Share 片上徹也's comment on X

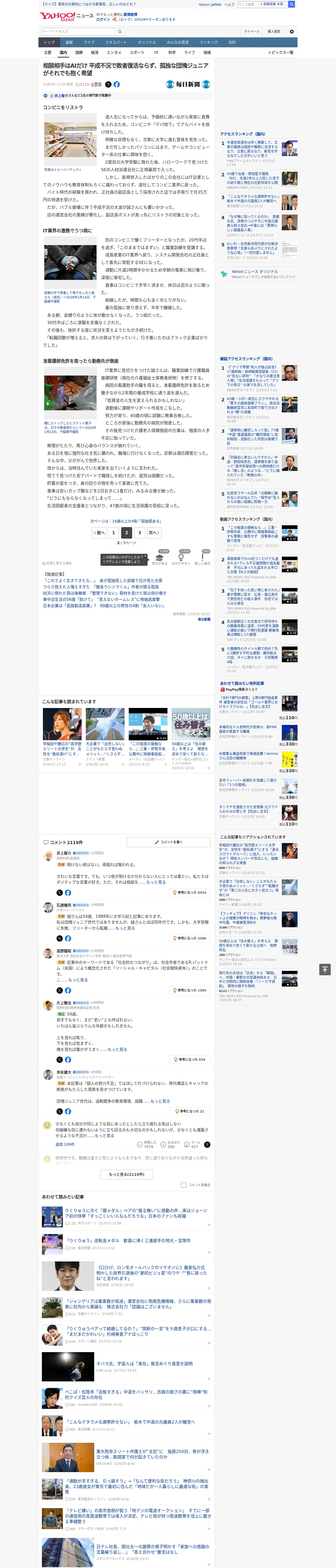pyautogui.click(x=60, y=1060)
